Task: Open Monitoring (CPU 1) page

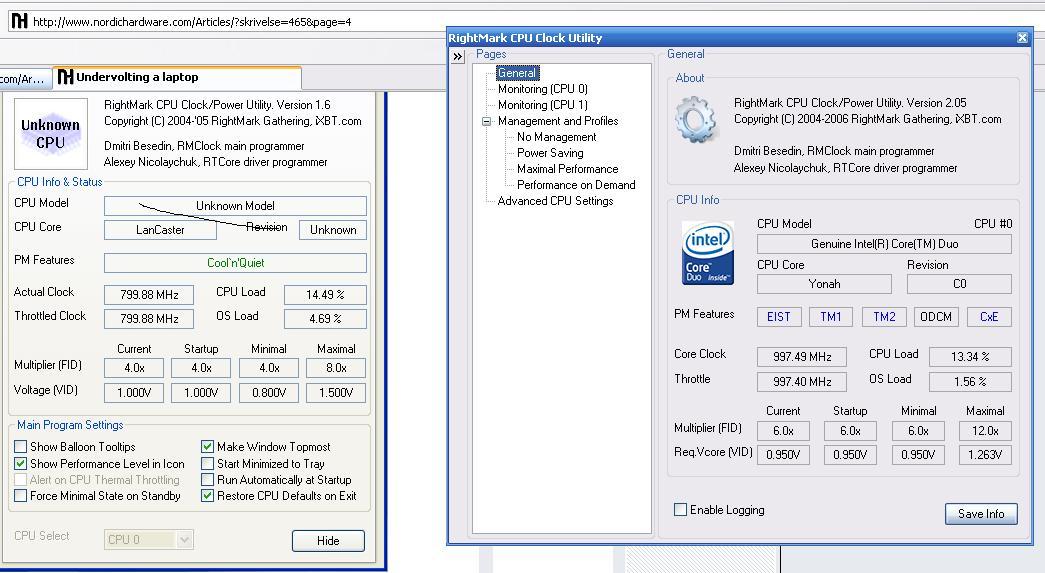Action: click(542, 105)
